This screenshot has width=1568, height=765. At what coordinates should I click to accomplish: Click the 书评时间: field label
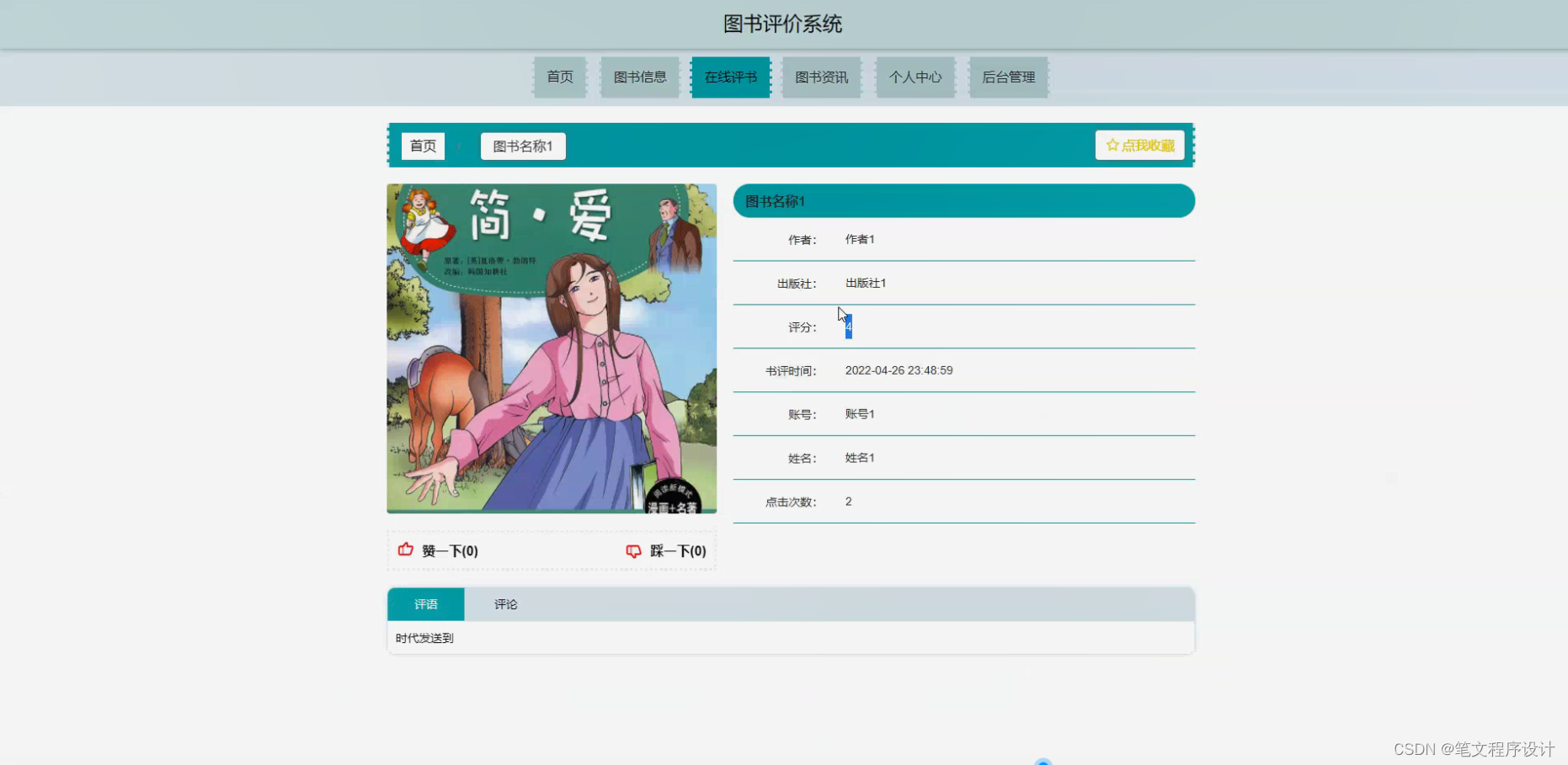(791, 371)
